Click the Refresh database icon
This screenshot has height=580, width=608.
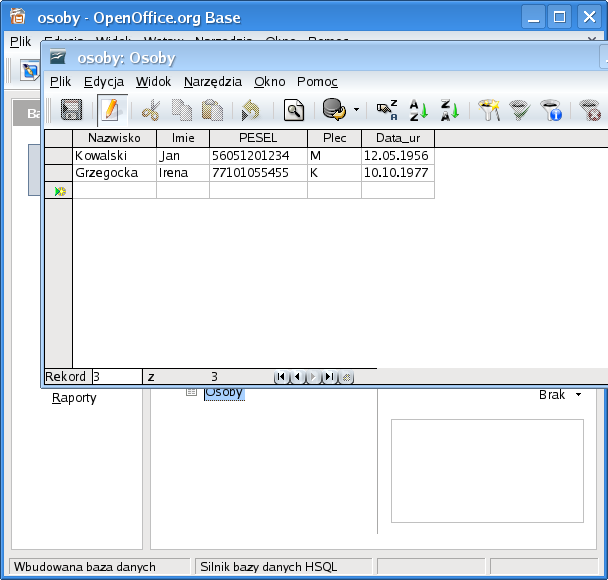click(334, 110)
